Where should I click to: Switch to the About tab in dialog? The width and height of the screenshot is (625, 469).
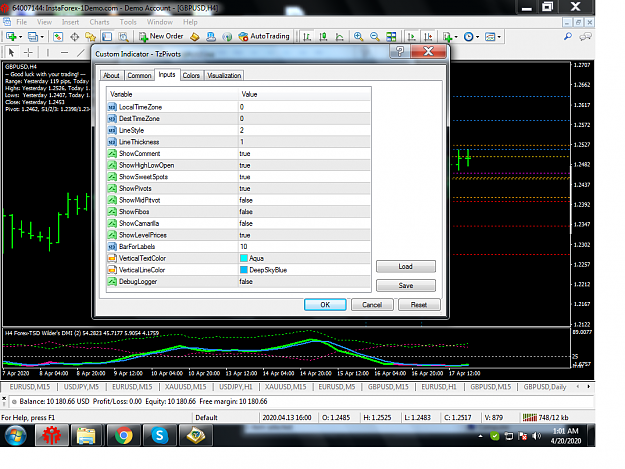pos(111,75)
